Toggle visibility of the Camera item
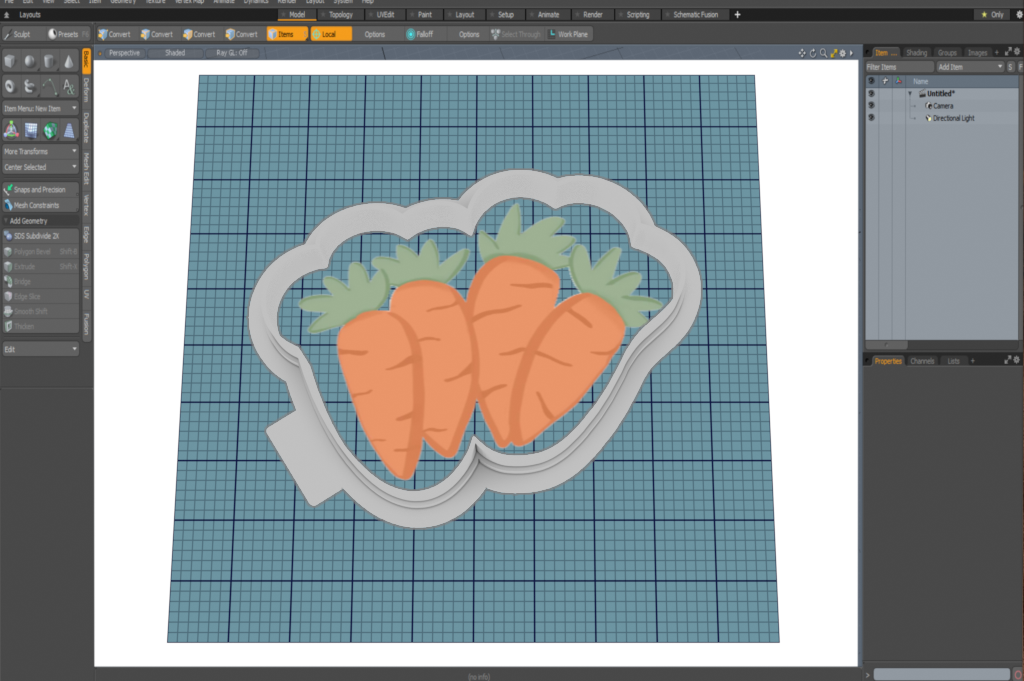This screenshot has width=1024, height=681. (x=871, y=105)
